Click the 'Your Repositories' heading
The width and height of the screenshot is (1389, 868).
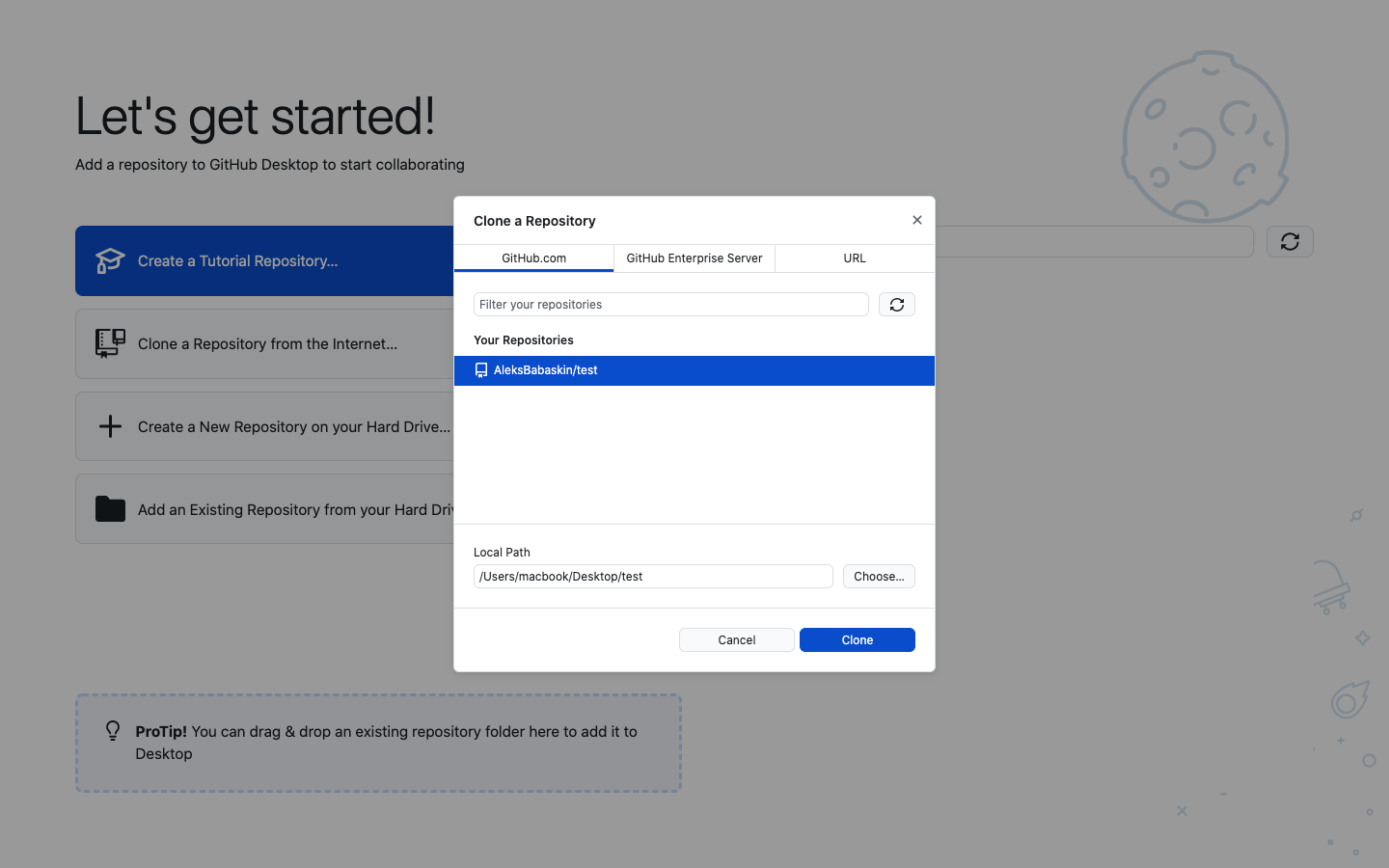coord(524,340)
